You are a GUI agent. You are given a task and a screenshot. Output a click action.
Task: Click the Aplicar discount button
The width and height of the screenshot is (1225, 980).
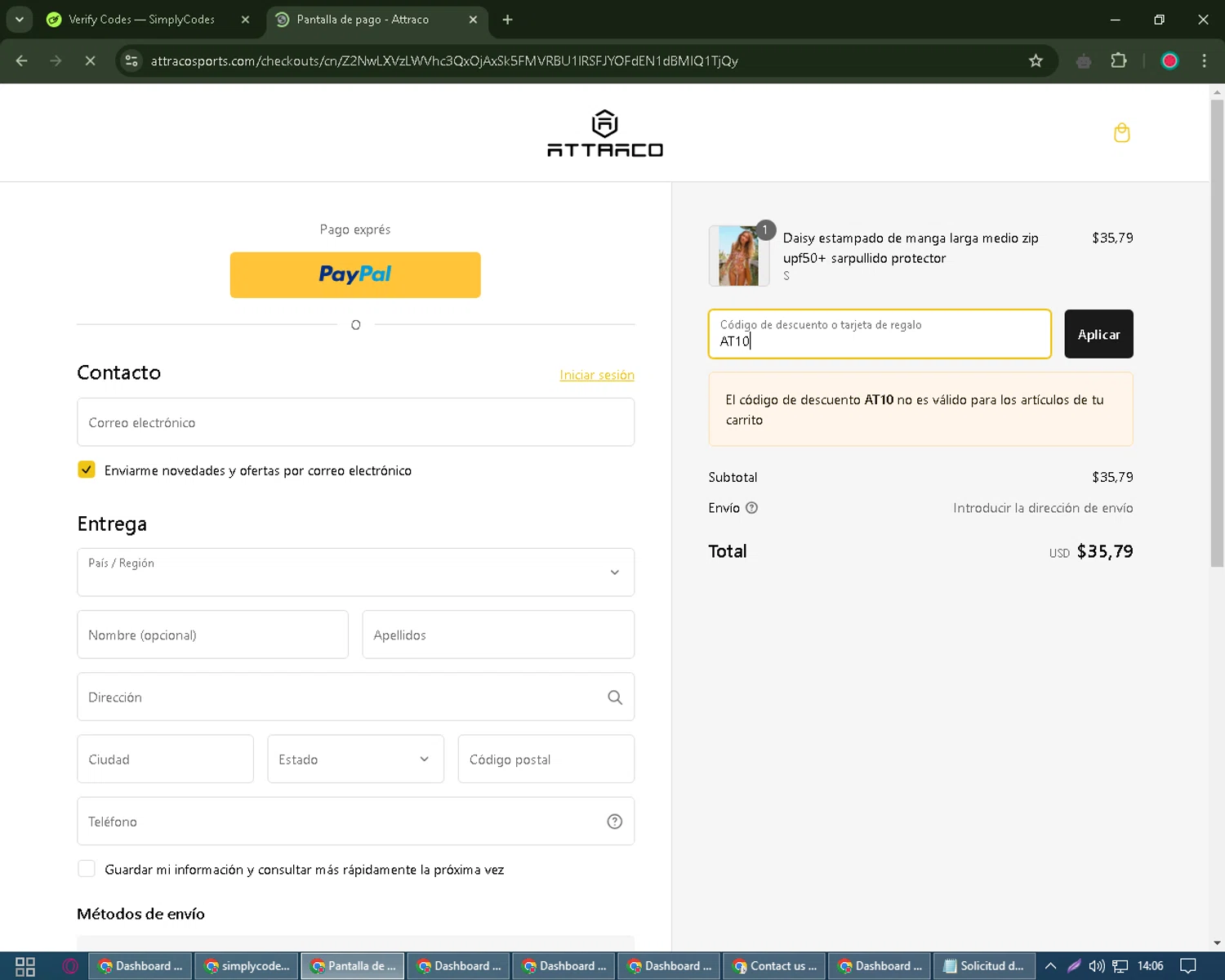pyautogui.click(x=1098, y=334)
